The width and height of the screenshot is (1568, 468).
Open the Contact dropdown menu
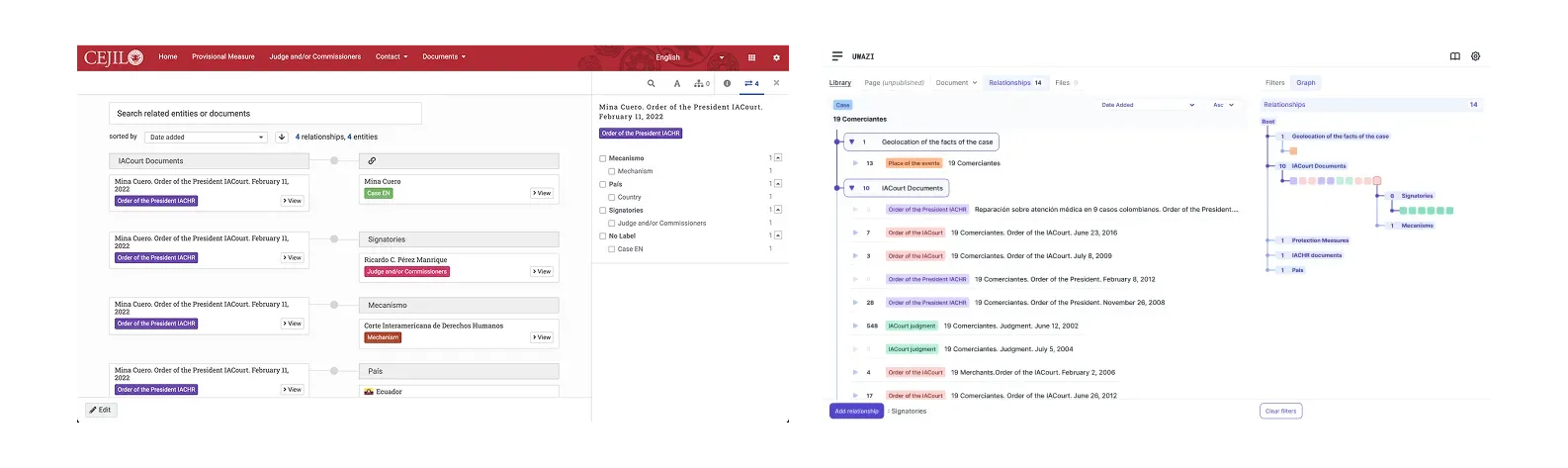(x=392, y=56)
